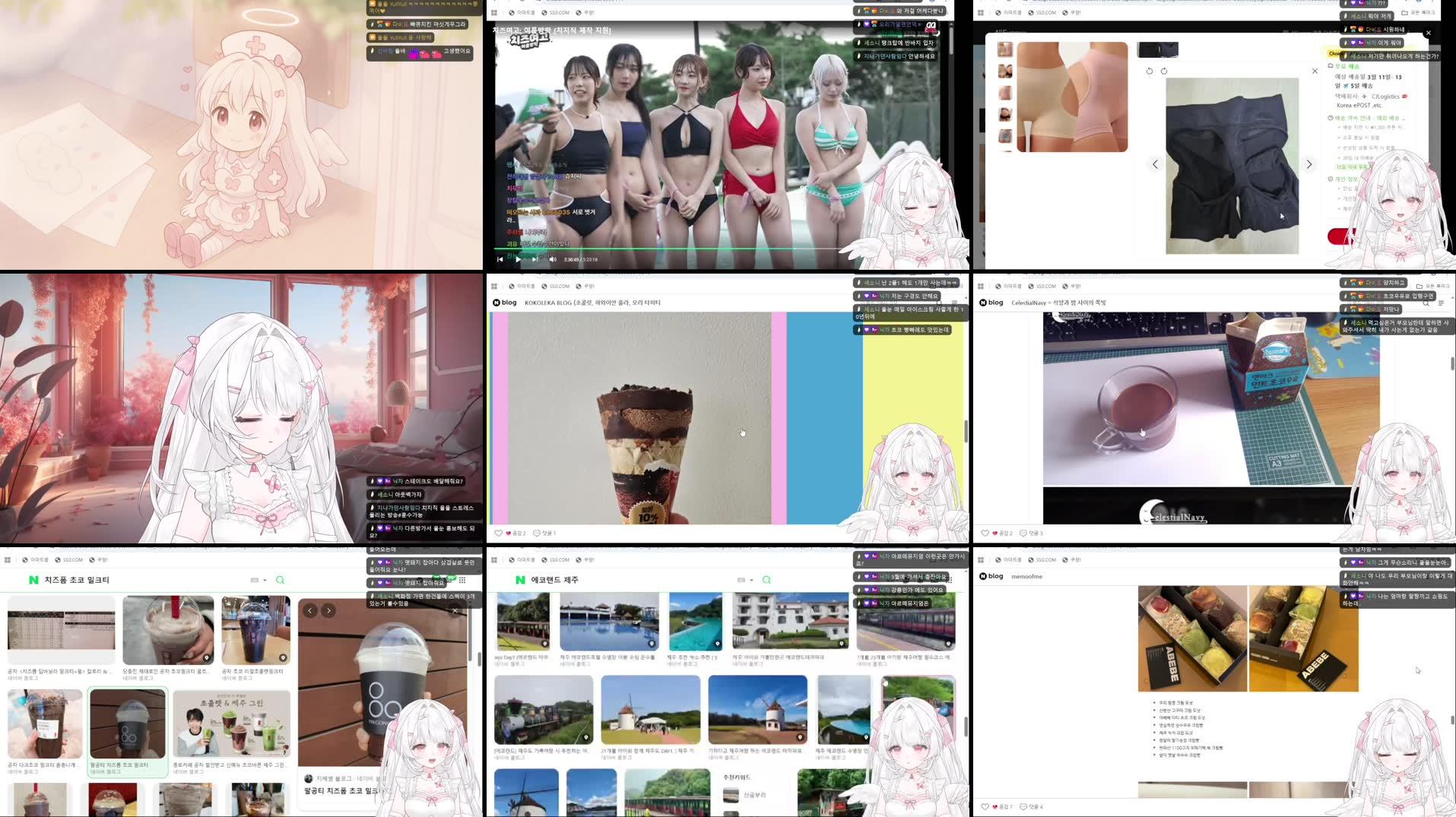
Task: Click the speaker icon in the video controls
Action: (x=553, y=258)
